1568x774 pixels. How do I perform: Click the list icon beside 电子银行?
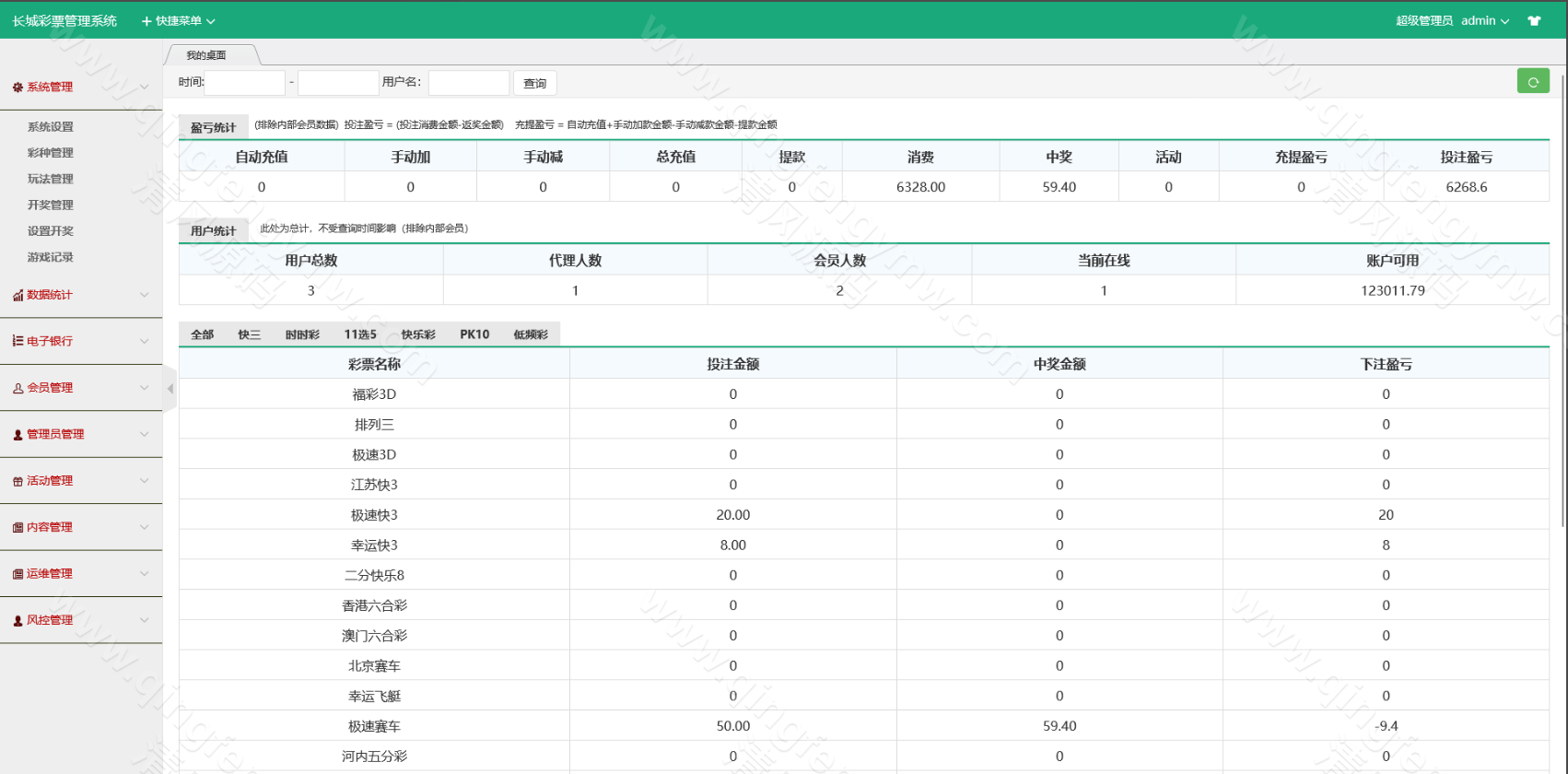[18, 341]
